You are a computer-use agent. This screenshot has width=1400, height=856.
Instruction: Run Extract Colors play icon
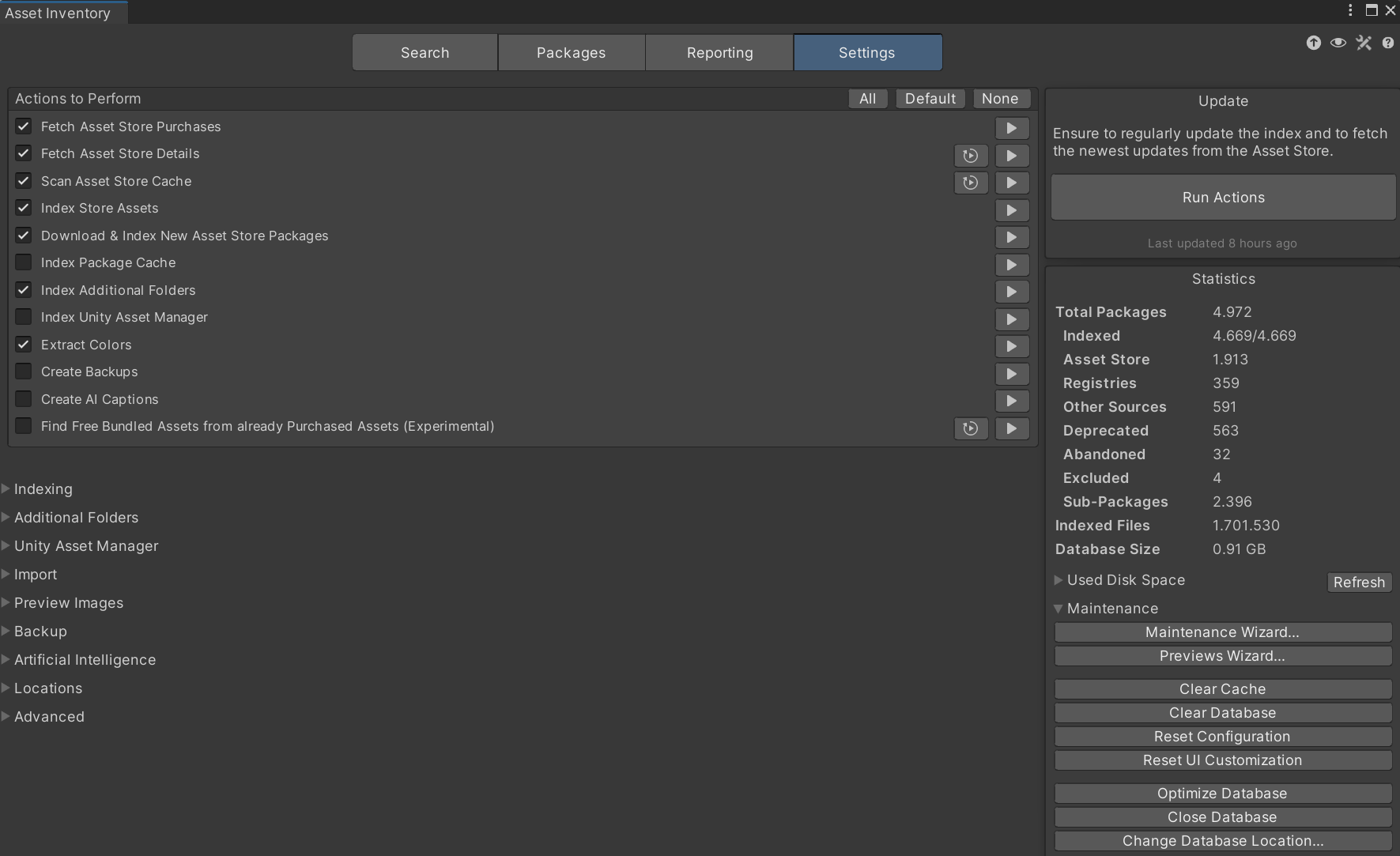click(1011, 346)
